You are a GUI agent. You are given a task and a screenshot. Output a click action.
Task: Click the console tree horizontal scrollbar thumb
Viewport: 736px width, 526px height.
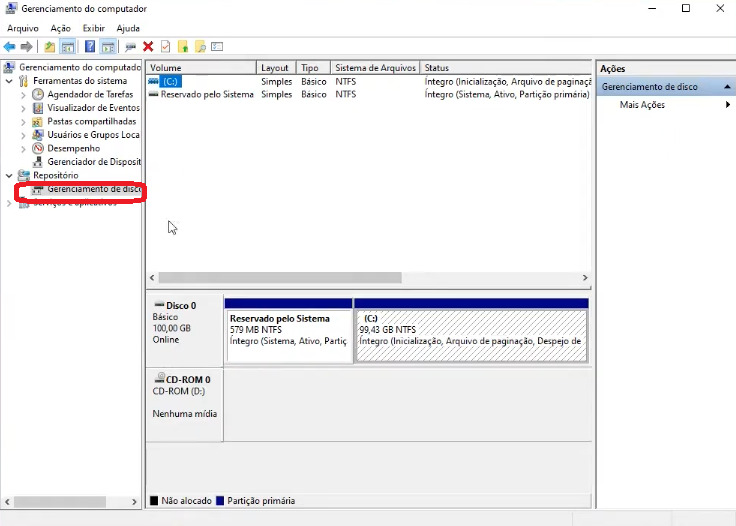60,502
